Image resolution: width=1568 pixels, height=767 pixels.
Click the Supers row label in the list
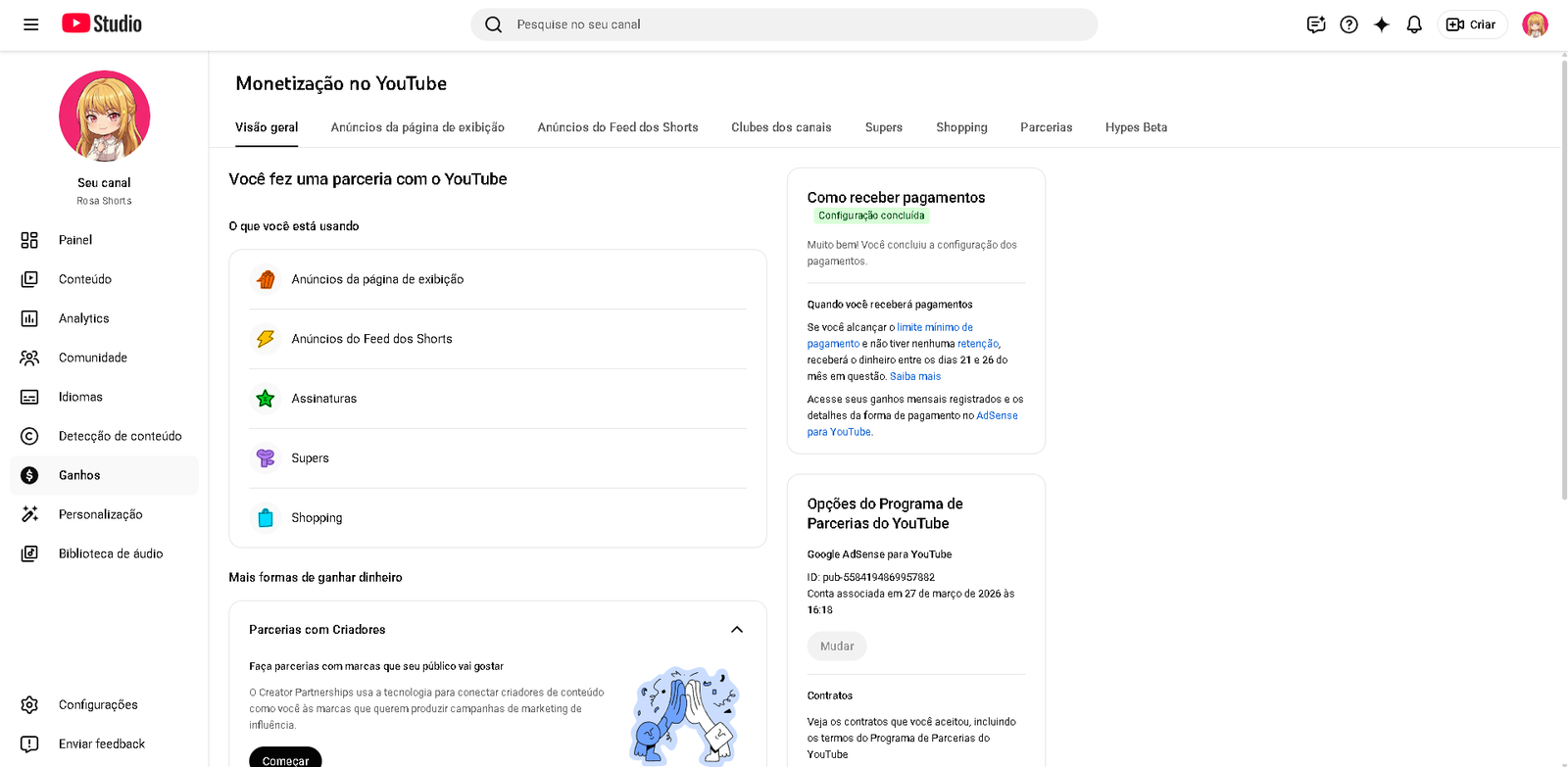tap(310, 458)
